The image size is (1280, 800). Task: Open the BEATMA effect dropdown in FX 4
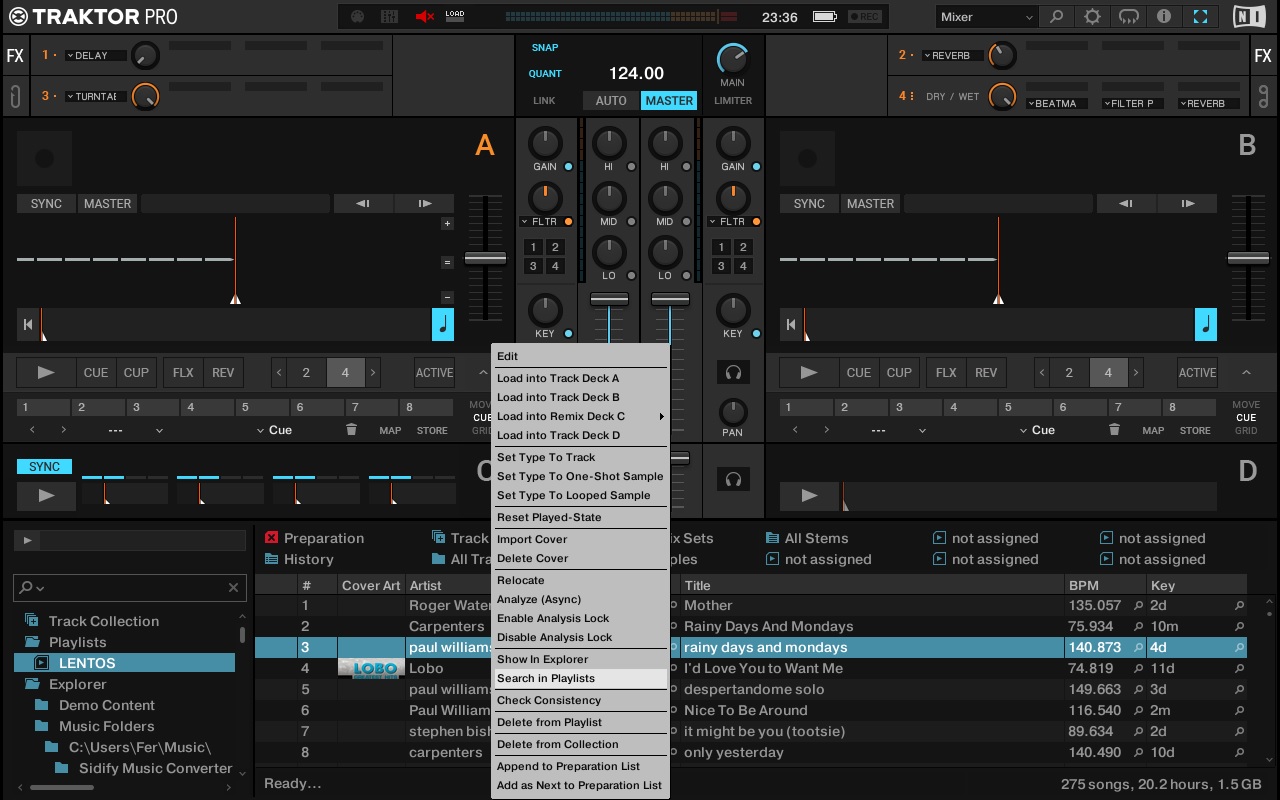pyautogui.click(x=1057, y=104)
